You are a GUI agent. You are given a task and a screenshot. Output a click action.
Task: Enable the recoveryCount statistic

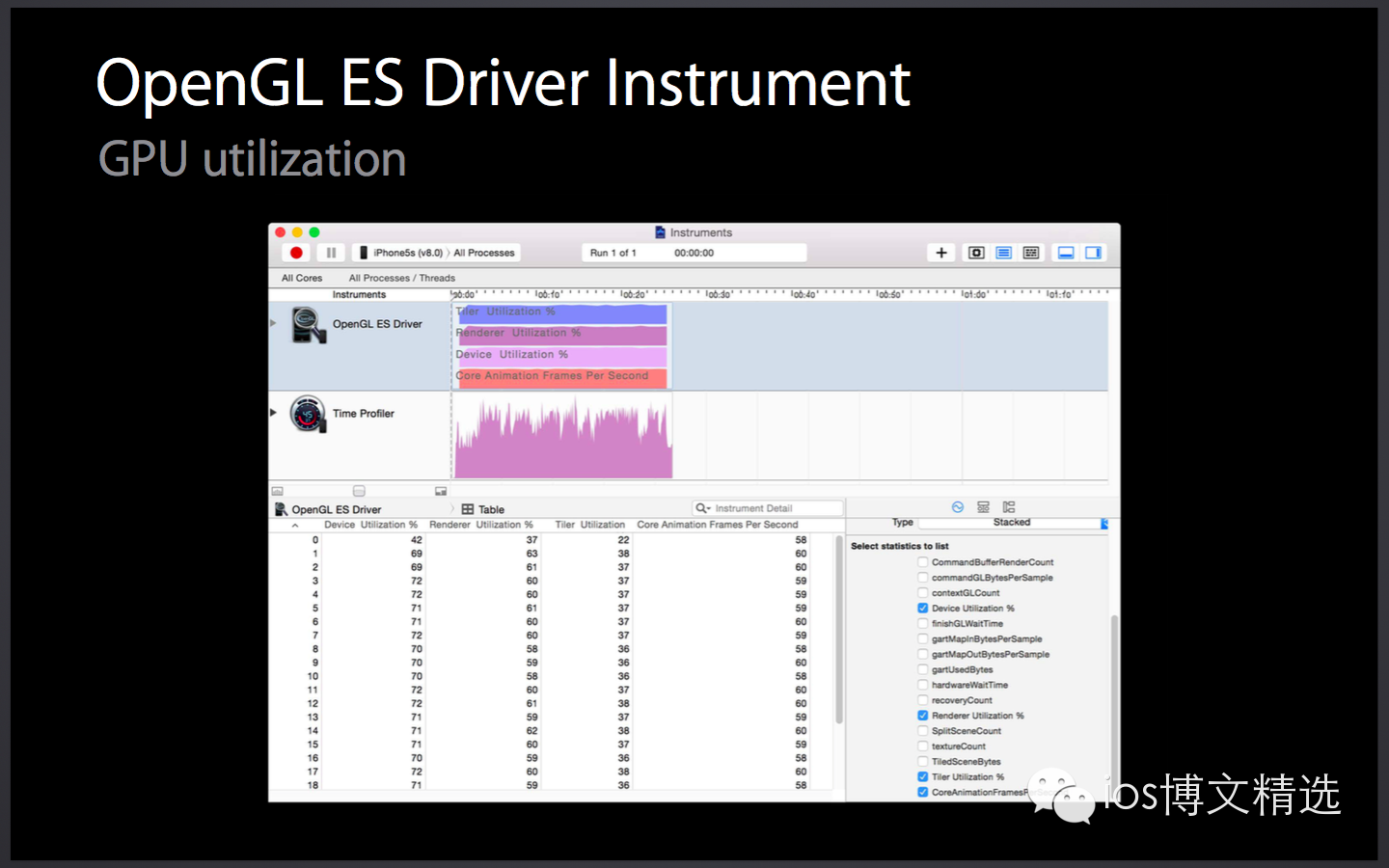[x=923, y=700]
